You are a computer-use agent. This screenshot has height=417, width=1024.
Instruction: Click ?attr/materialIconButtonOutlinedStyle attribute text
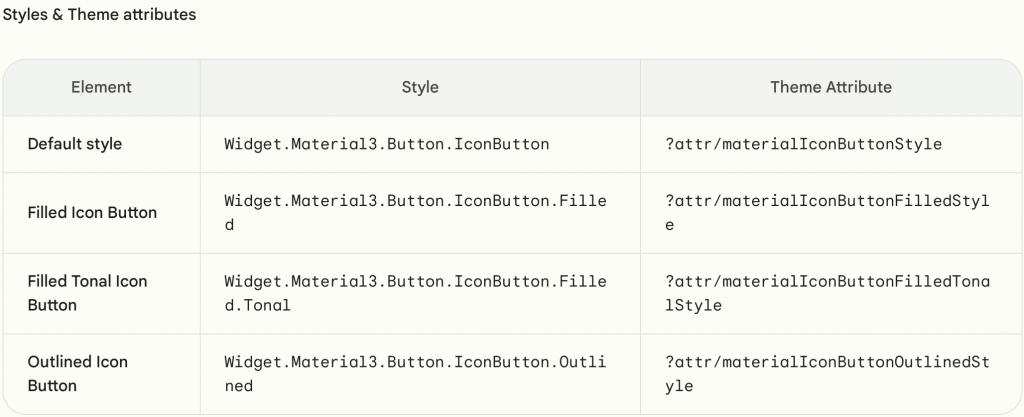tap(827, 361)
